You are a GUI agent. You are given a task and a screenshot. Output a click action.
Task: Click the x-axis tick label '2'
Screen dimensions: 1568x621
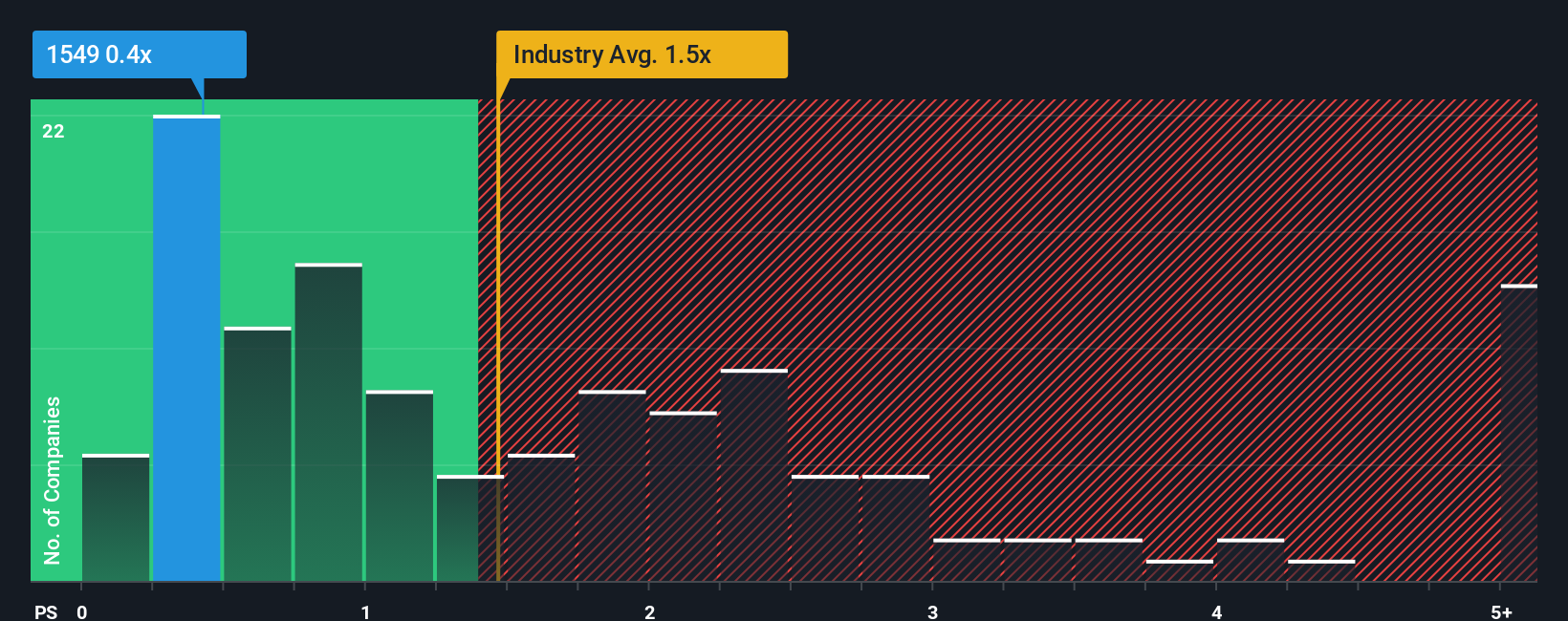tap(649, 612)
